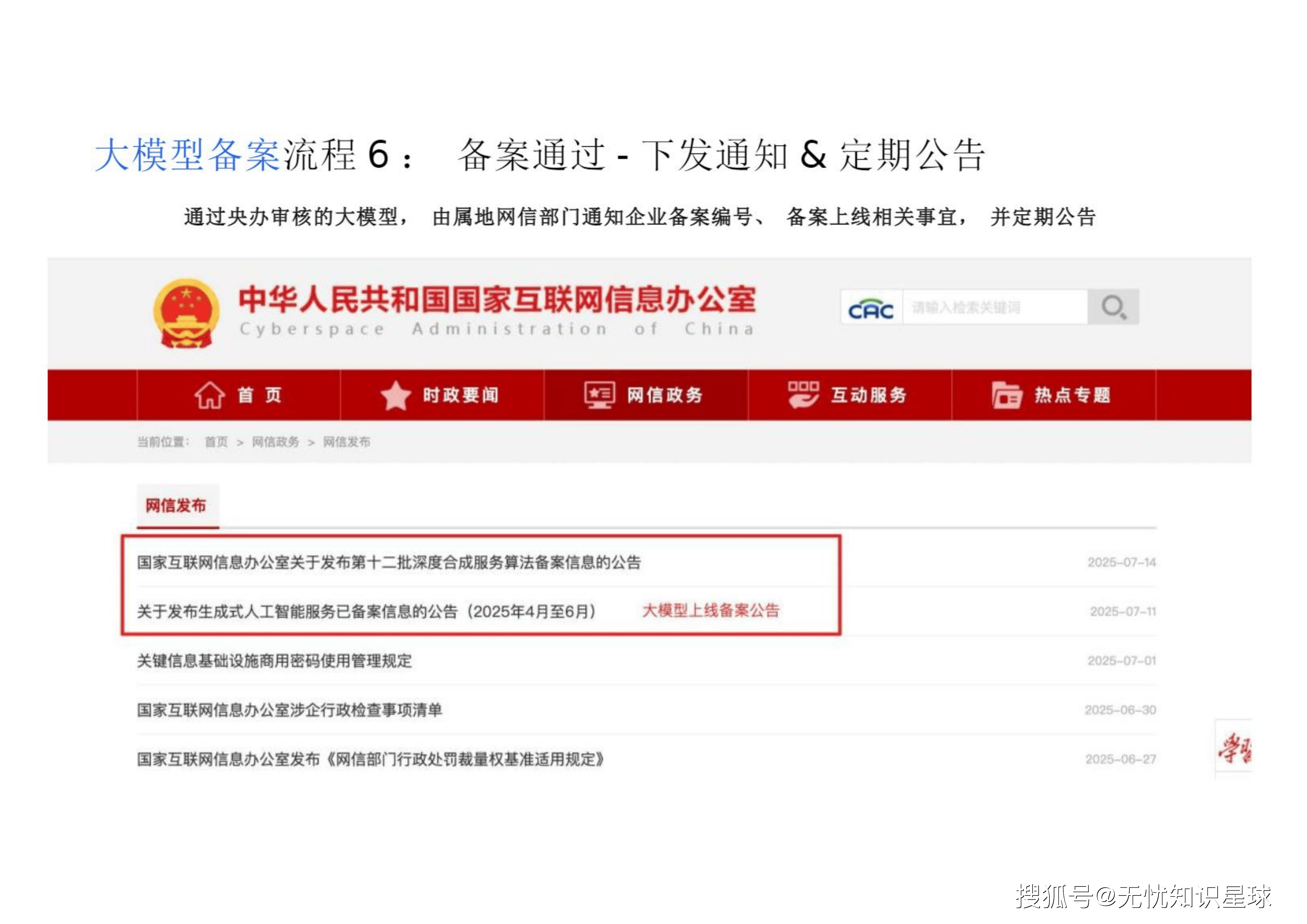Screen dimensions: 1307x924
Task: Open the 第十二批深度合成服务算法备案 announcement
Action: pyautogui.click(x=389, y=563)
